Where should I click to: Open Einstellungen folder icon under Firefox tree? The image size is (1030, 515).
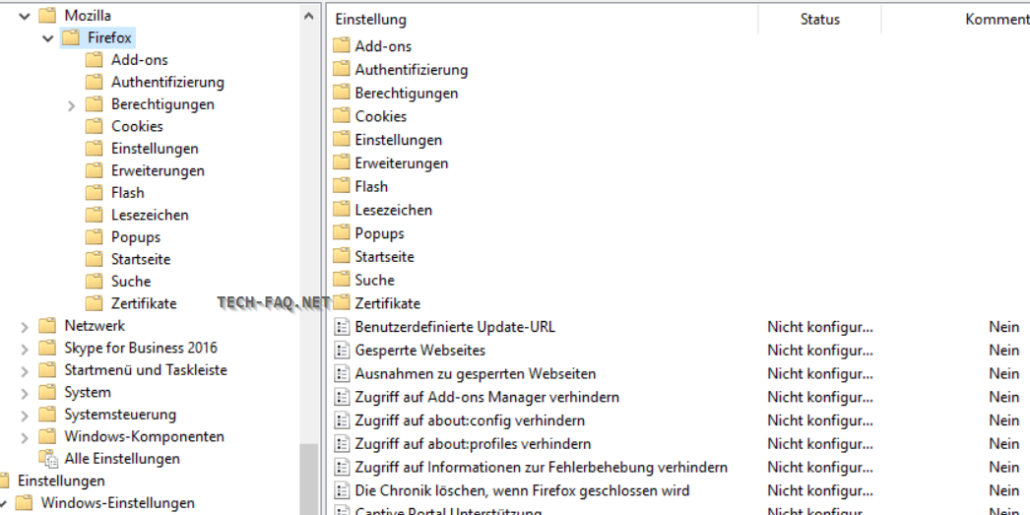point(95,148)
